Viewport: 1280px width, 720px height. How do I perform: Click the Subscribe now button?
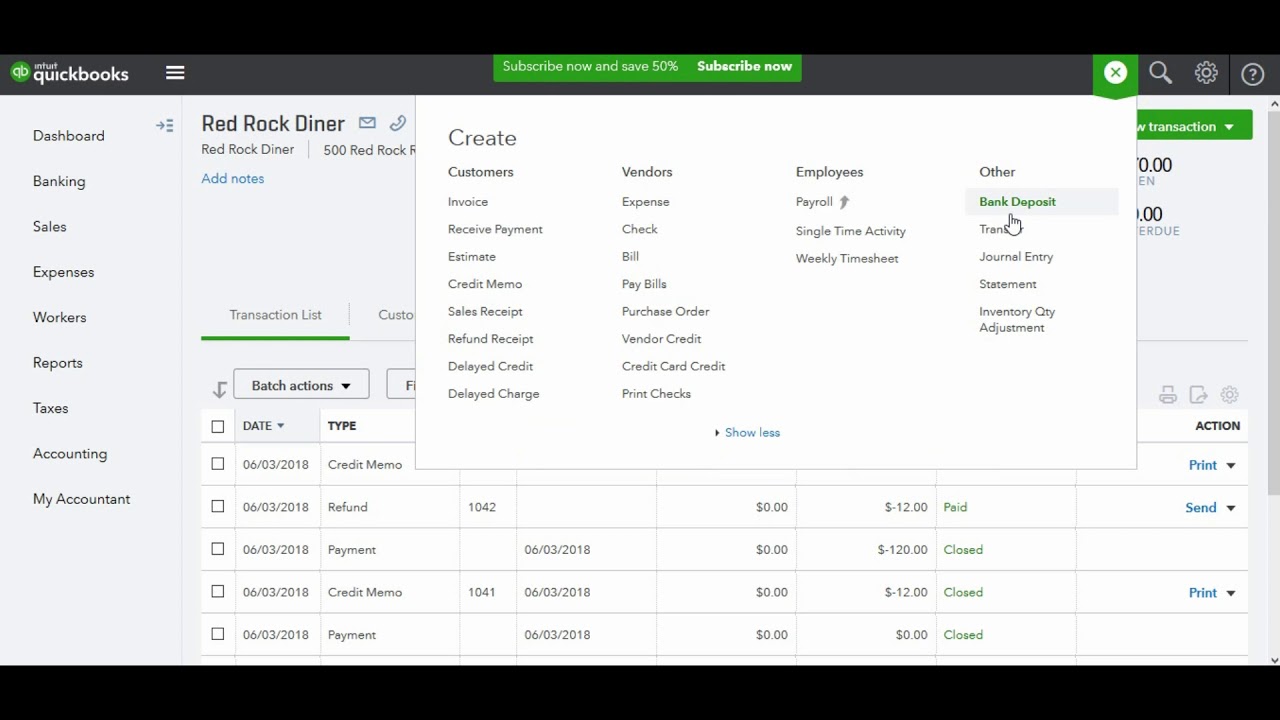pos(744,66)
